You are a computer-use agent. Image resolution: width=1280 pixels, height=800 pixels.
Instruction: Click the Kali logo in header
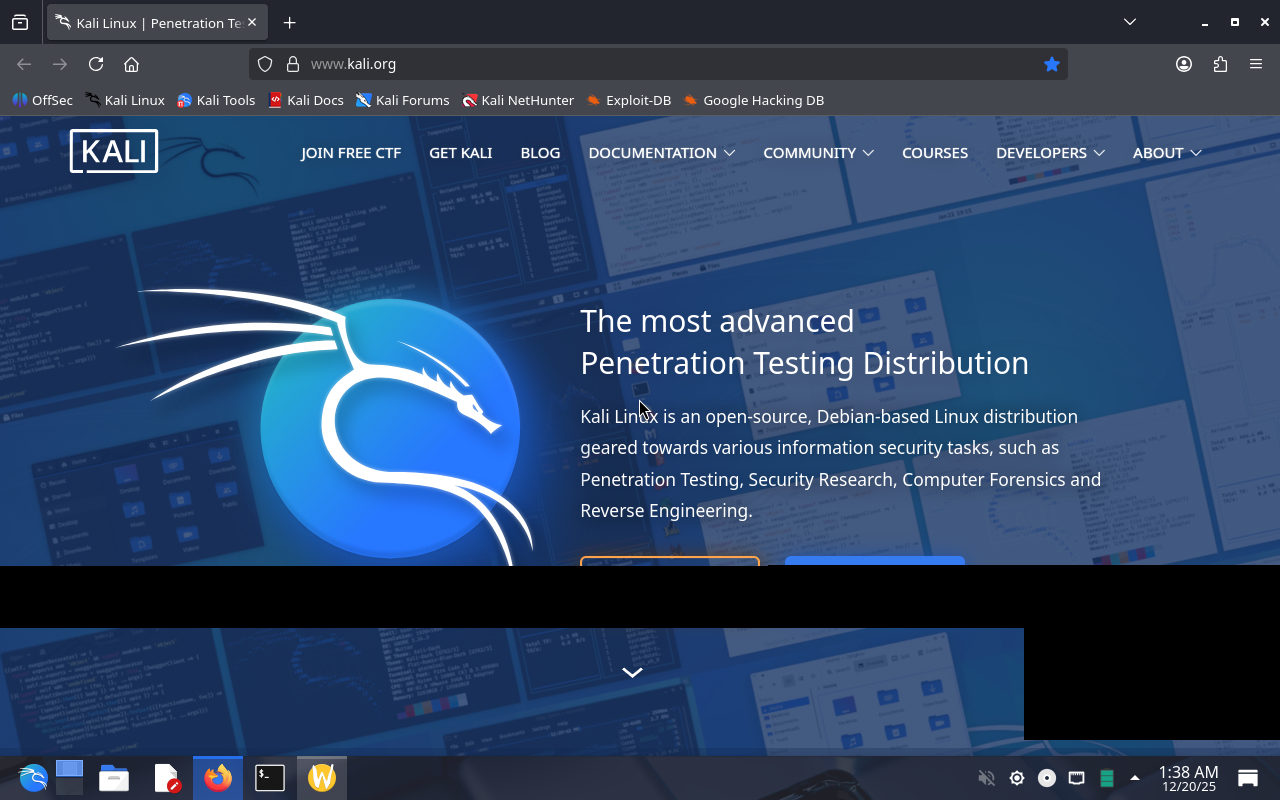[x=114, y=152]
